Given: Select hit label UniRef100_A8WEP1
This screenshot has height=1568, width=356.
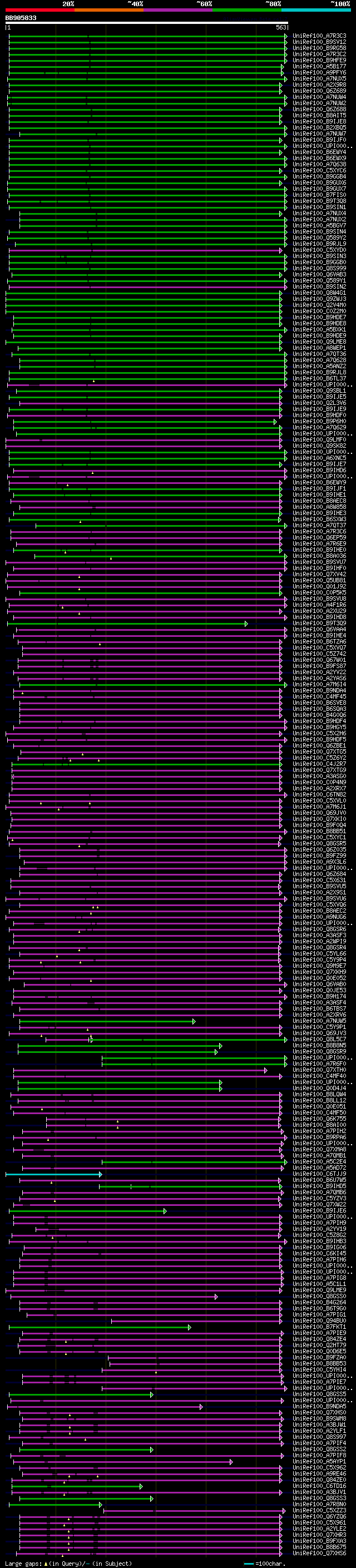Looking at the screenshot, I should pos(319,348).
